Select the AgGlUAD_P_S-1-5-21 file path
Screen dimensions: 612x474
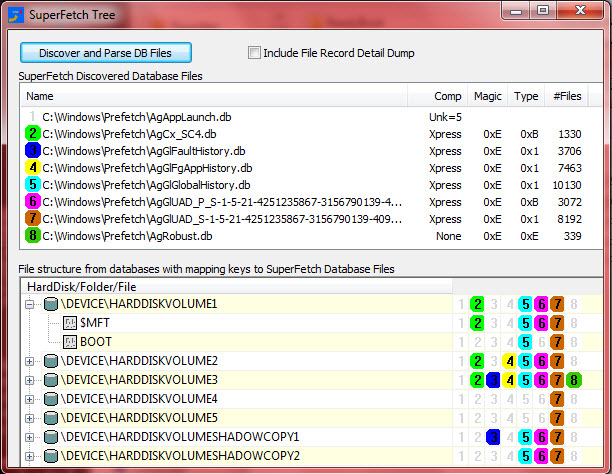222,202
